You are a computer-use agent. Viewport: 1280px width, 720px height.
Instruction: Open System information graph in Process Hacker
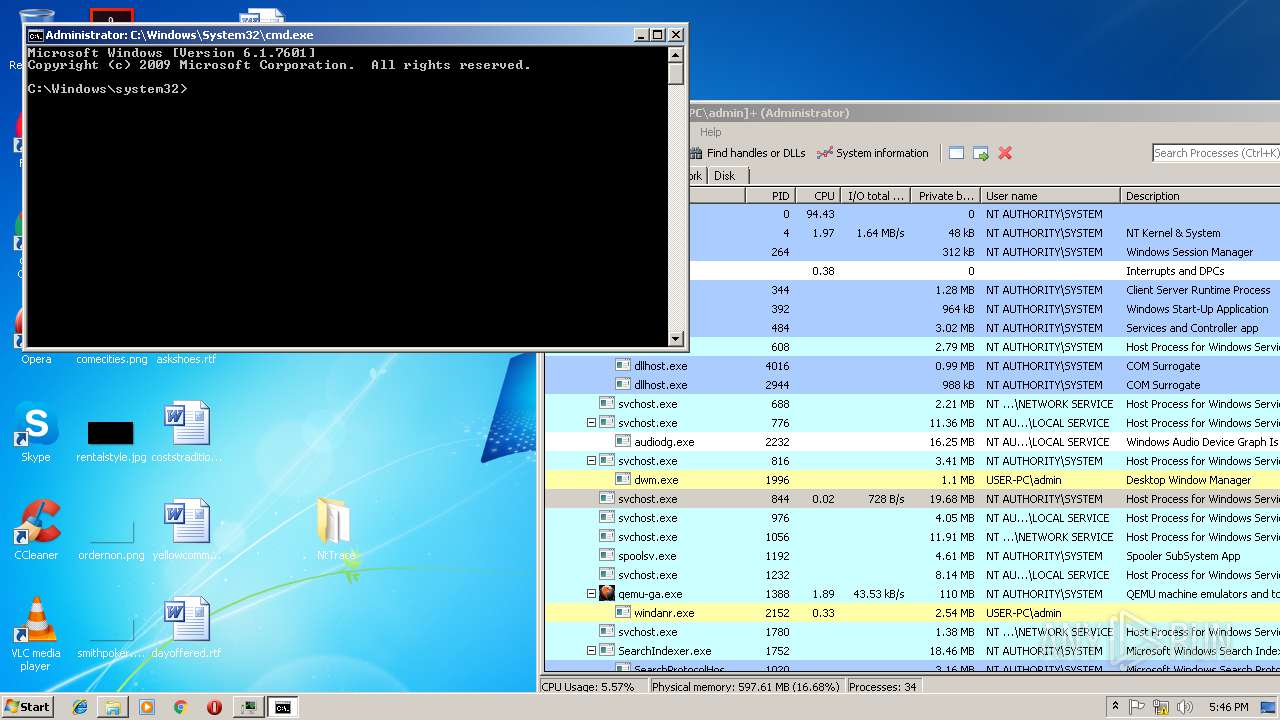[x=872, y=153]
